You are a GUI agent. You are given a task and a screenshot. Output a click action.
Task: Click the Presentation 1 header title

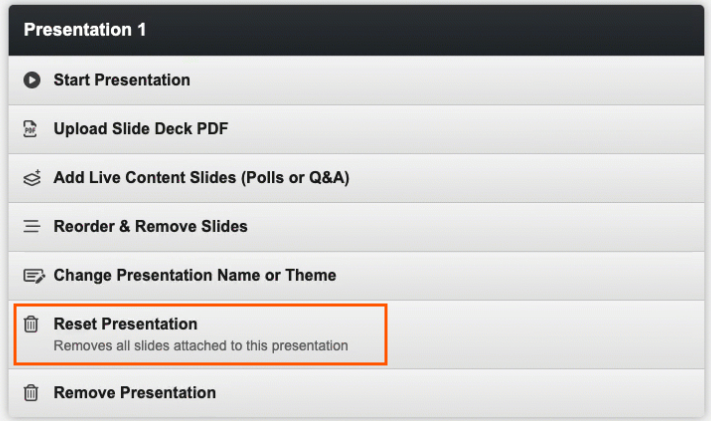(85, 30)
